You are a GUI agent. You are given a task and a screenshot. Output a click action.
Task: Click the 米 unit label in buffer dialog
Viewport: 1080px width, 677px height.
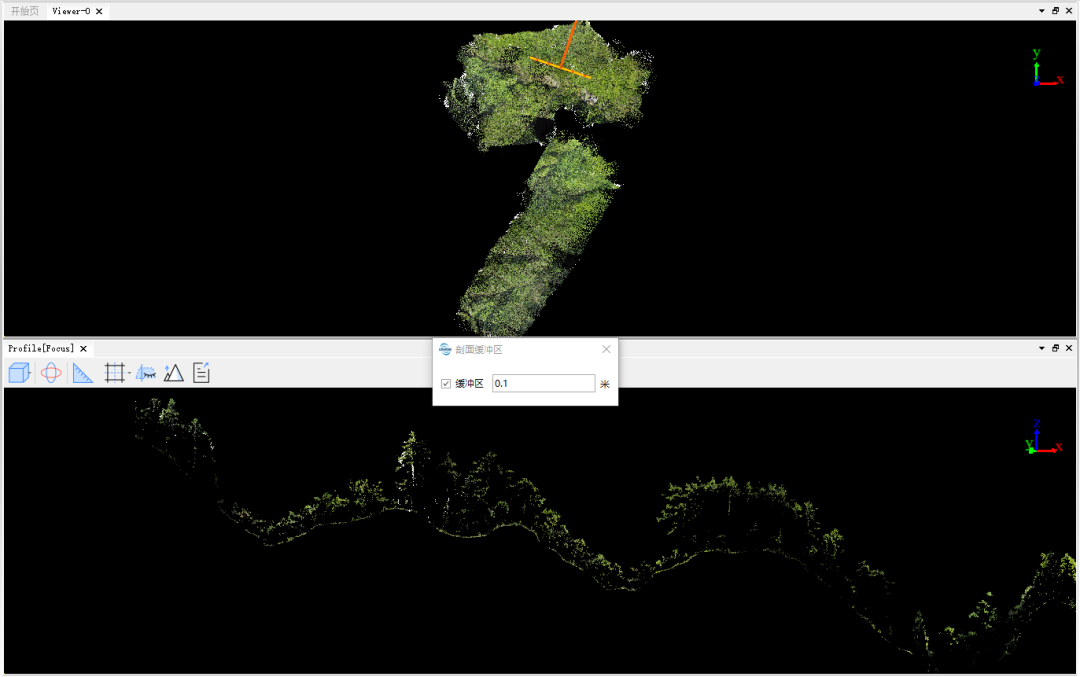(605, 384)
